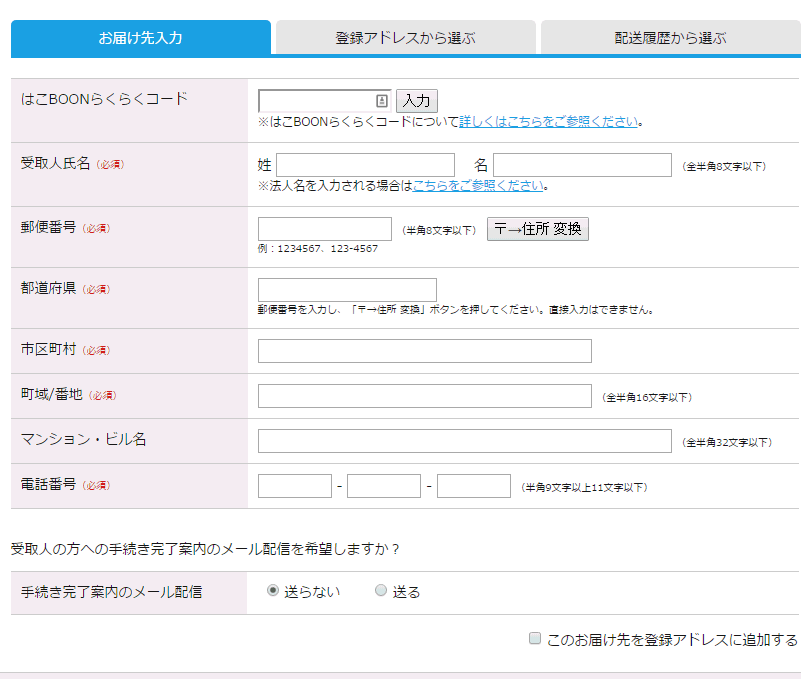Open the 配送履歴から選ぶ tab
The image size is (801, 679).
[670, 39]
